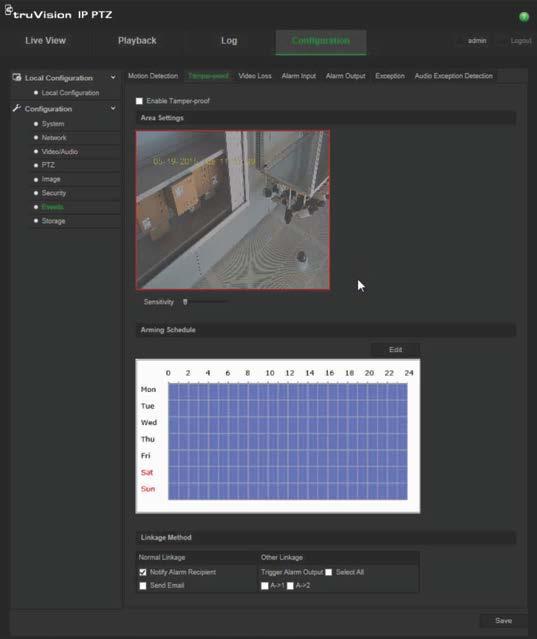Enable alarm output A->1 checkbox
Screen dimensions: 537x639
(x=265, y=586)
